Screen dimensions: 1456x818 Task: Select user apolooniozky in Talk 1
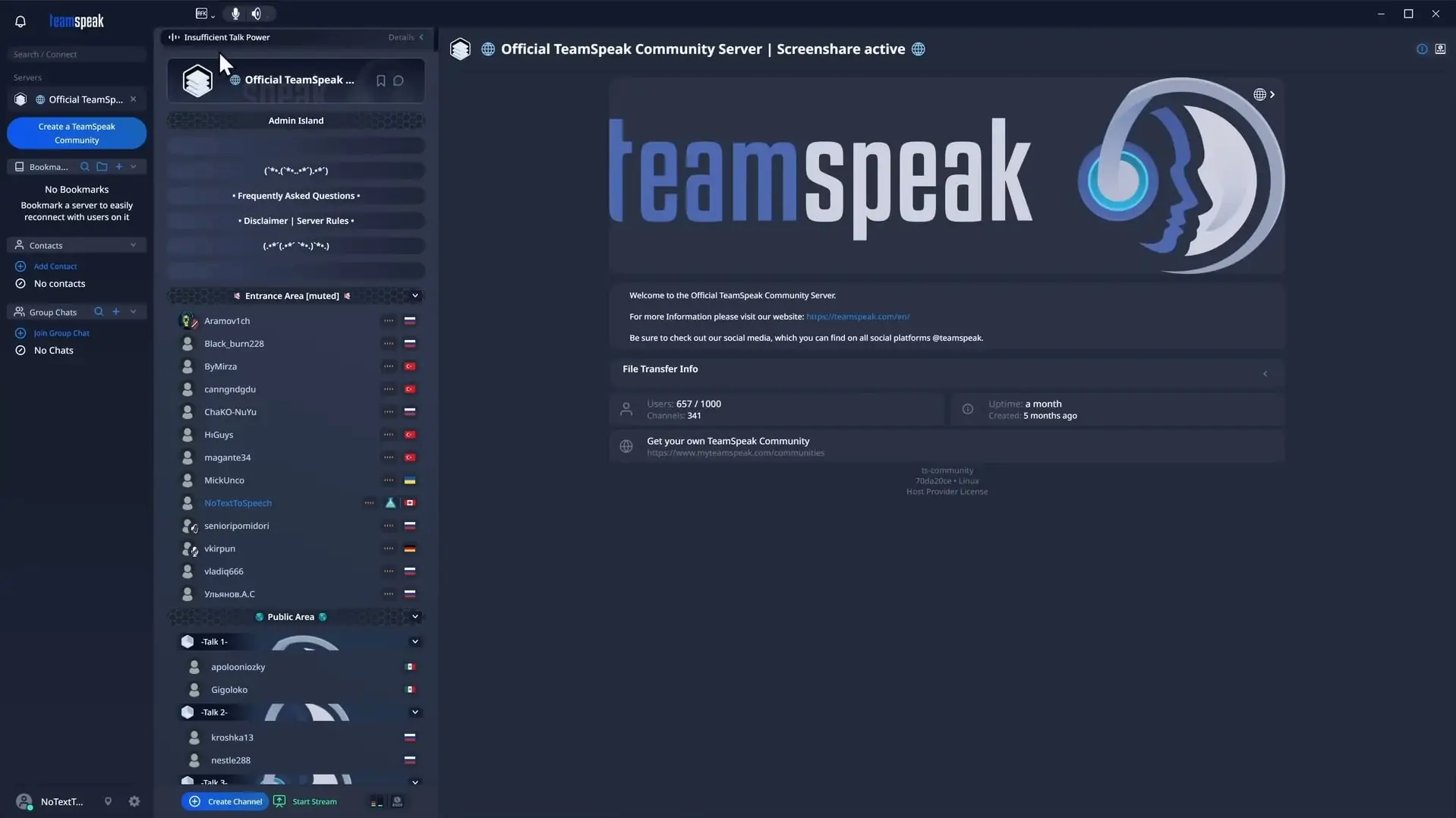(x=238, y=667)
